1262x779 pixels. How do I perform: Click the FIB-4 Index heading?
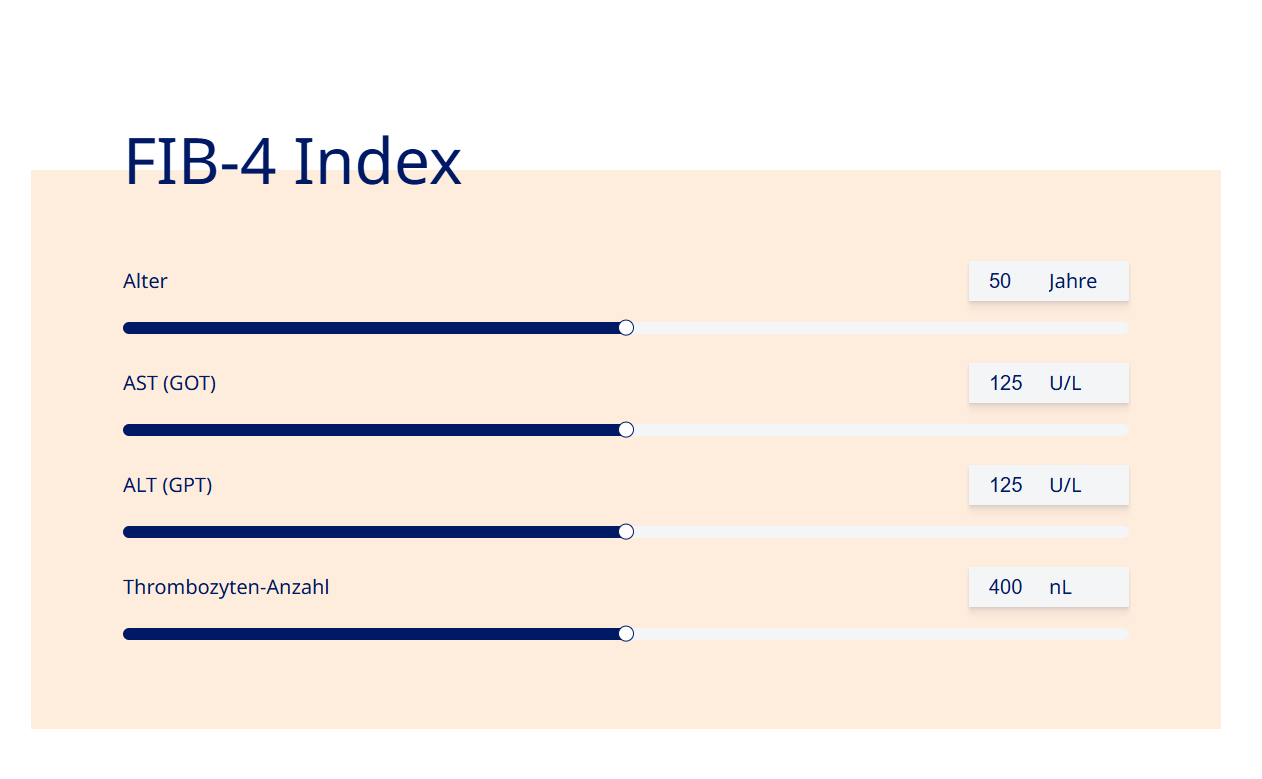[x=292, y=161]
